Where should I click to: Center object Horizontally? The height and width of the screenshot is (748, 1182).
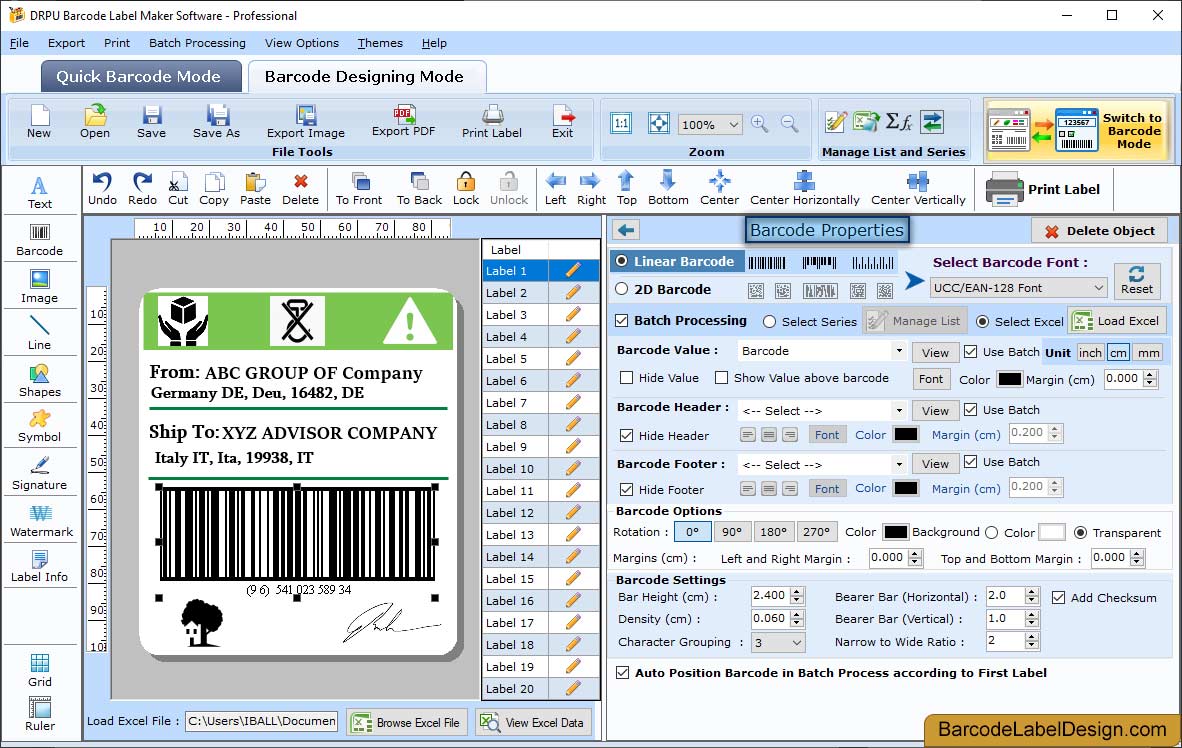(804, 189)
